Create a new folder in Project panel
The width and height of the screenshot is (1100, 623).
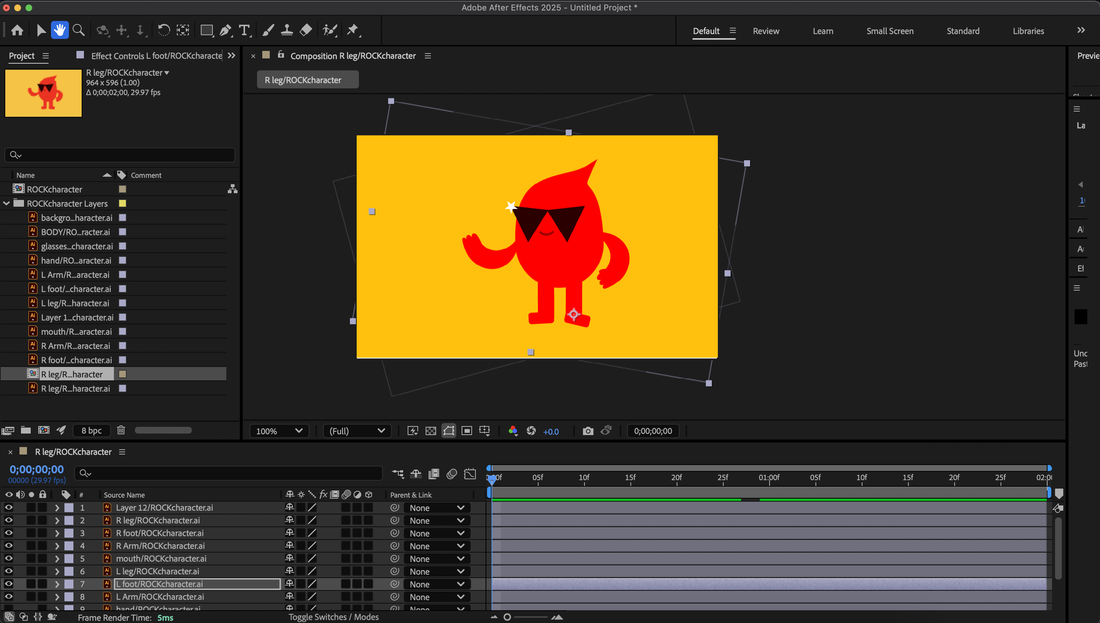pyautogui.click(x=26, y=430)
